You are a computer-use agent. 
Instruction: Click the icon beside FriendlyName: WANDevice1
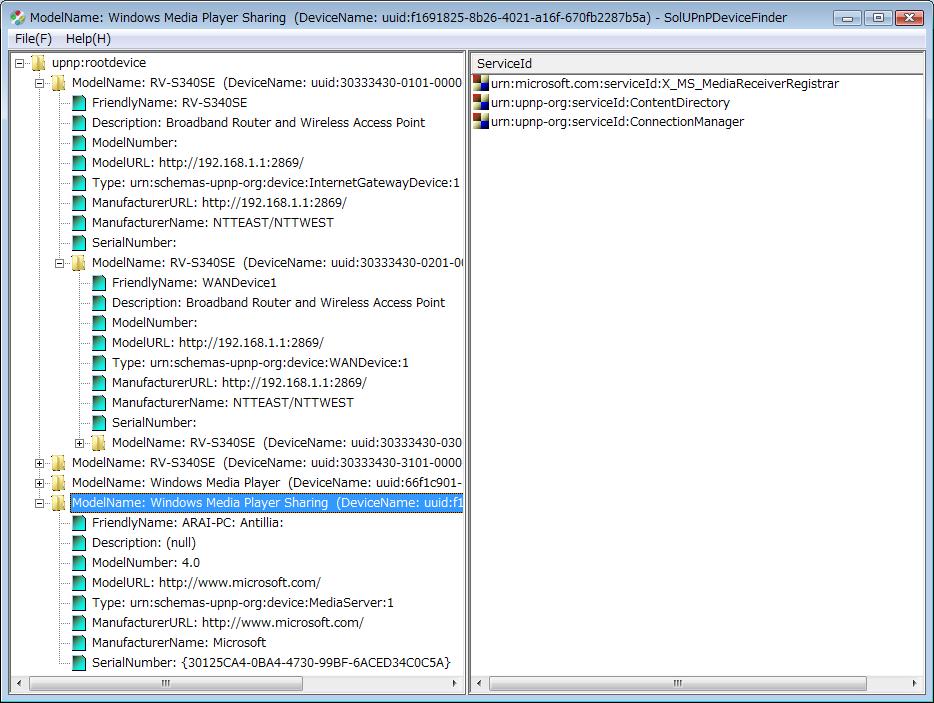pyautogui.click(x=99, y=283)
